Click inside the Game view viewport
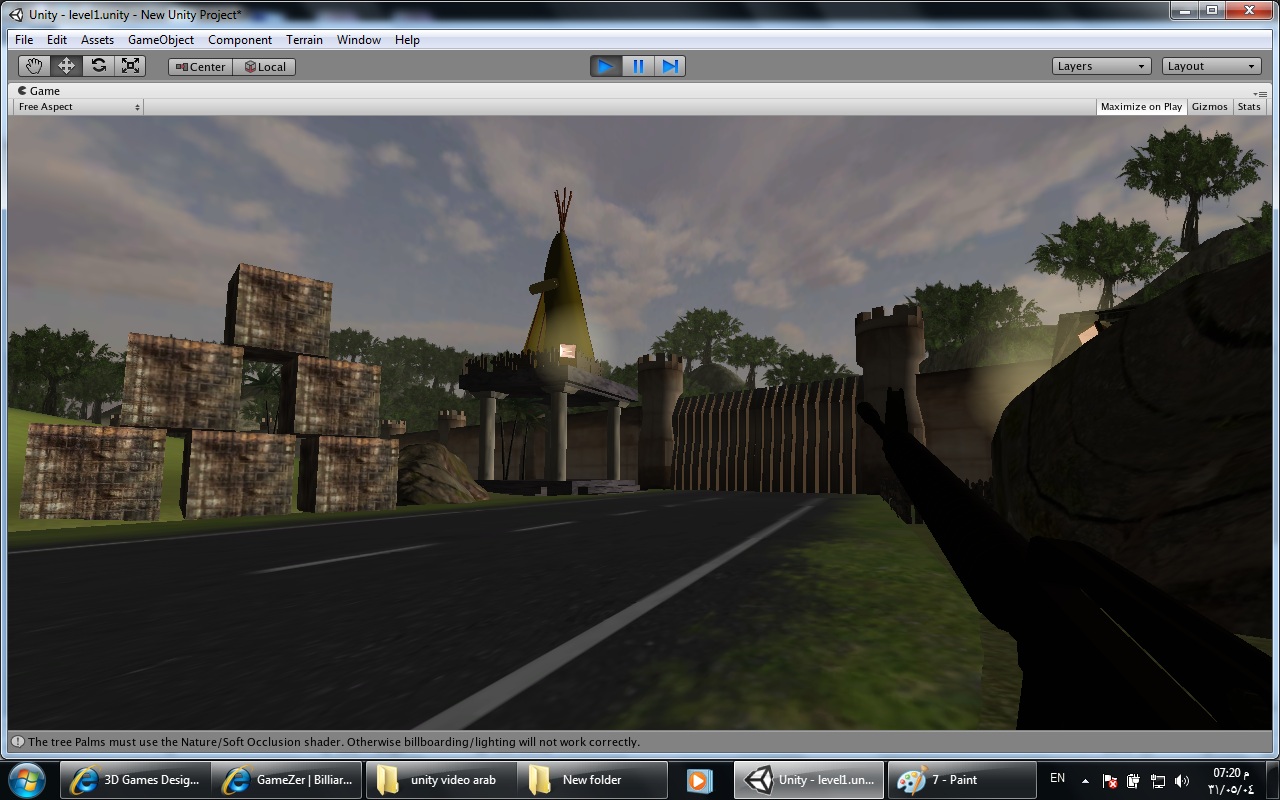This screenshot has height=800, width=1280. (638, 422)
